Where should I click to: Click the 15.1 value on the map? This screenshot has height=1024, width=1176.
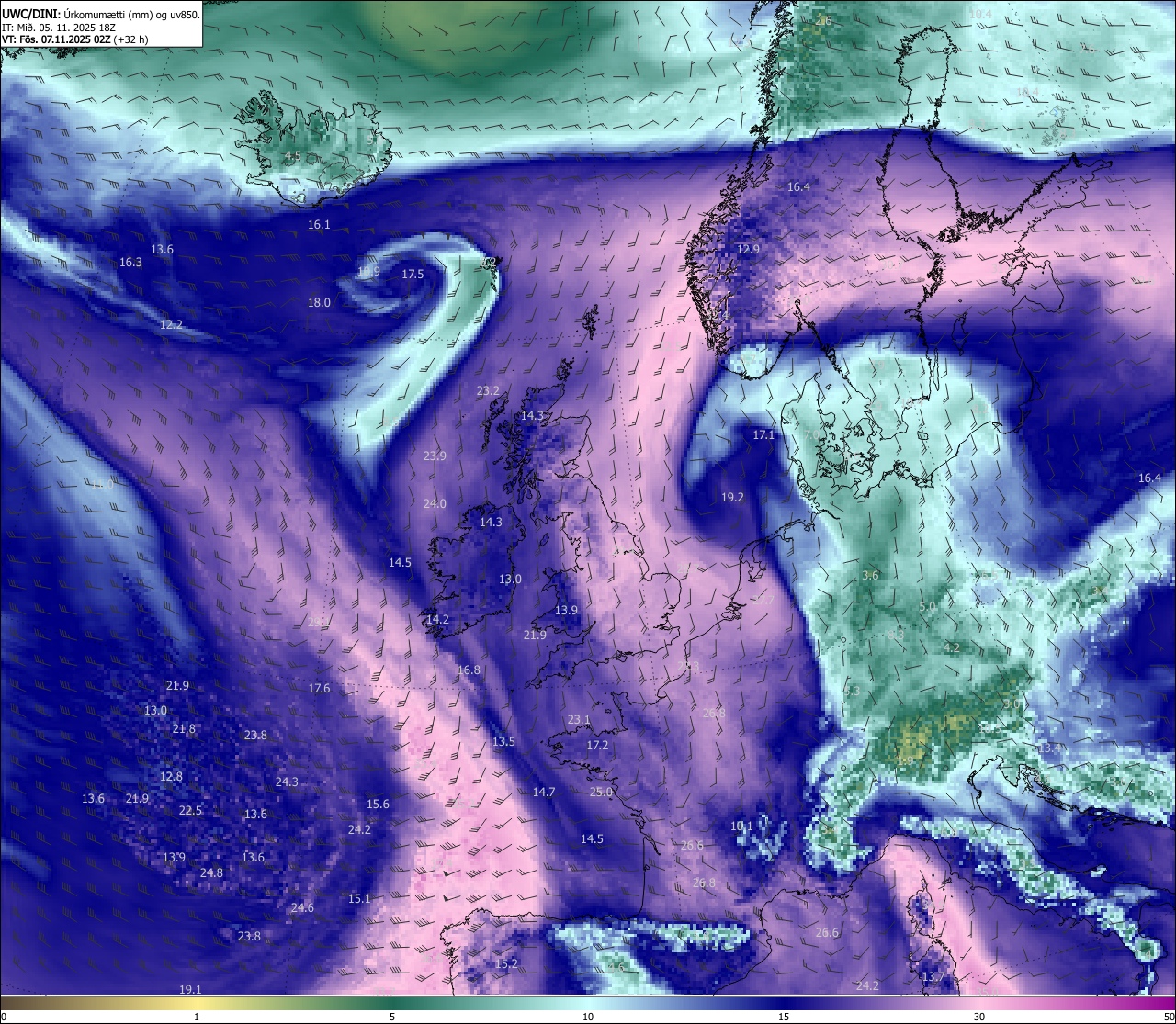[x=359, y=898]
